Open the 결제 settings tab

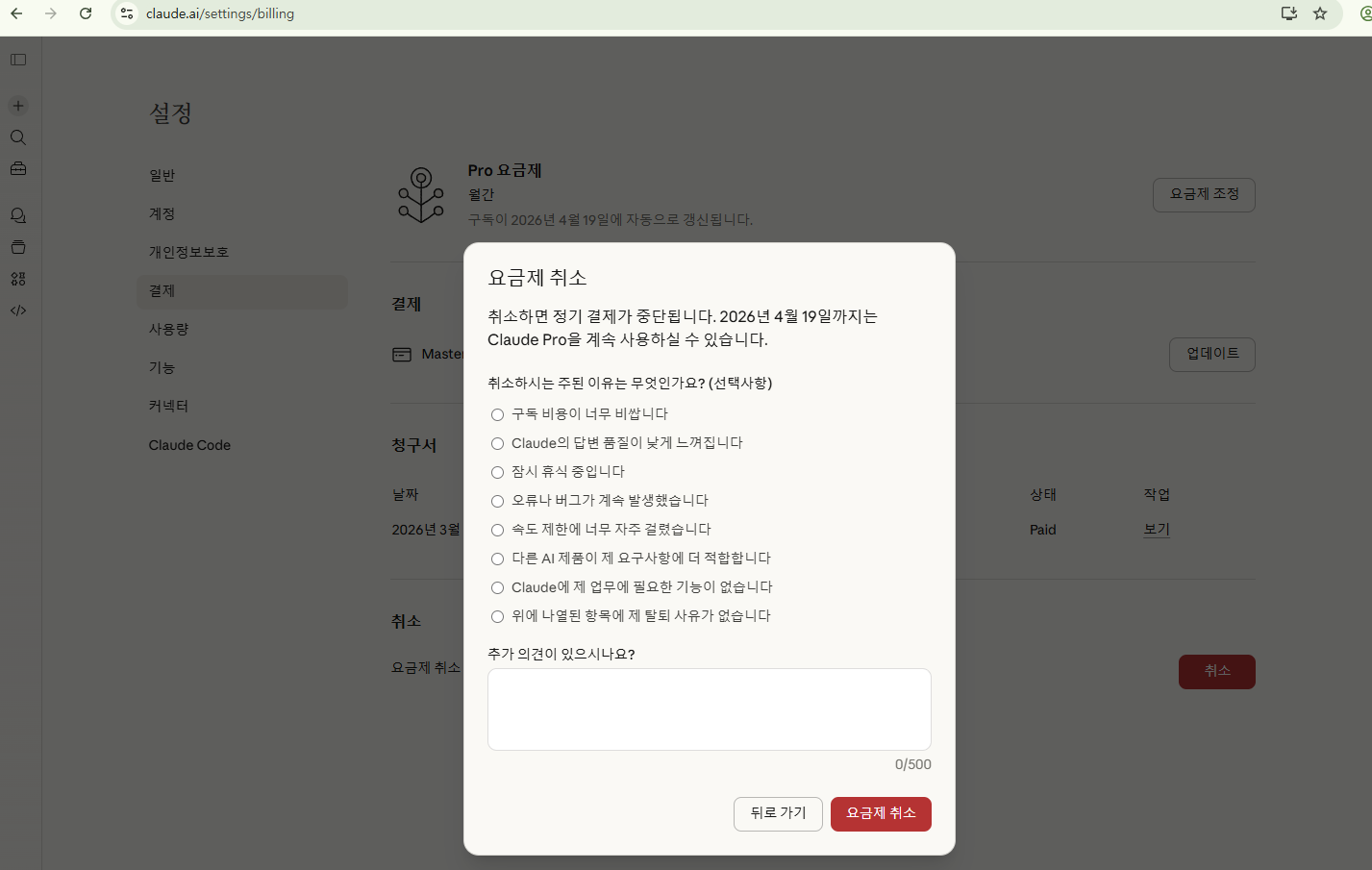click(242, 291)
